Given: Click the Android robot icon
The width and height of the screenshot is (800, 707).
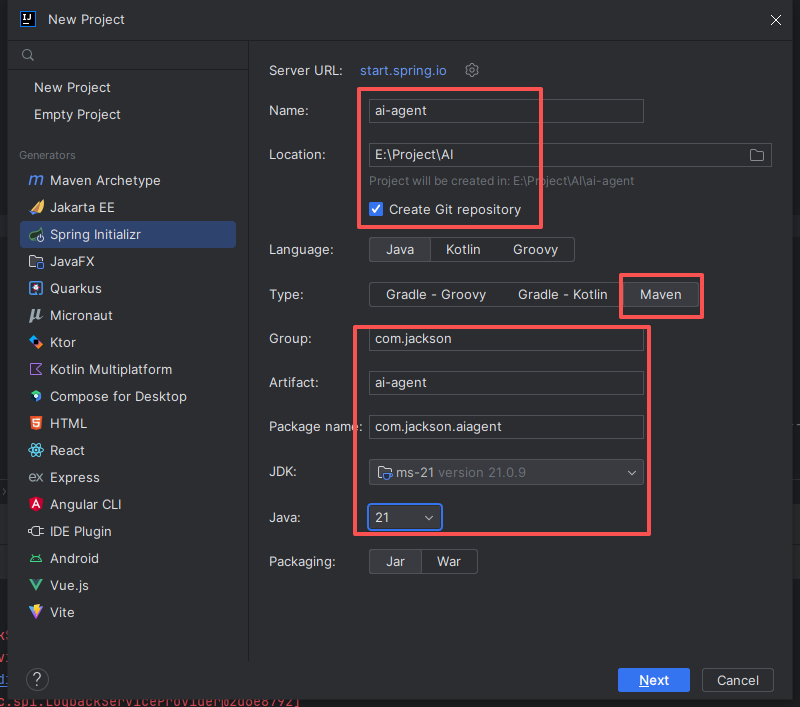Looking at the screenshot, I should pyautogui.click(x=36, y=559).
